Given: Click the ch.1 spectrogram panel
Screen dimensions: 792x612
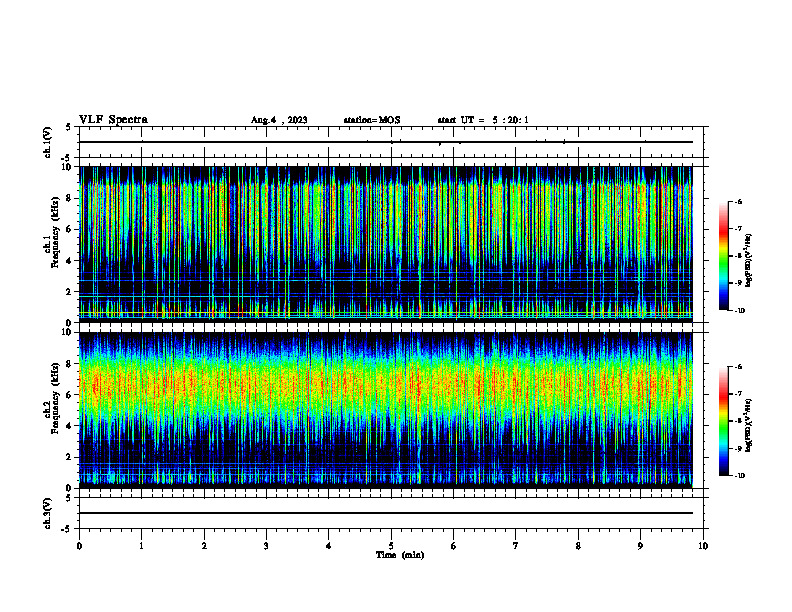Looking at the screenshot, I should point(386,244).
